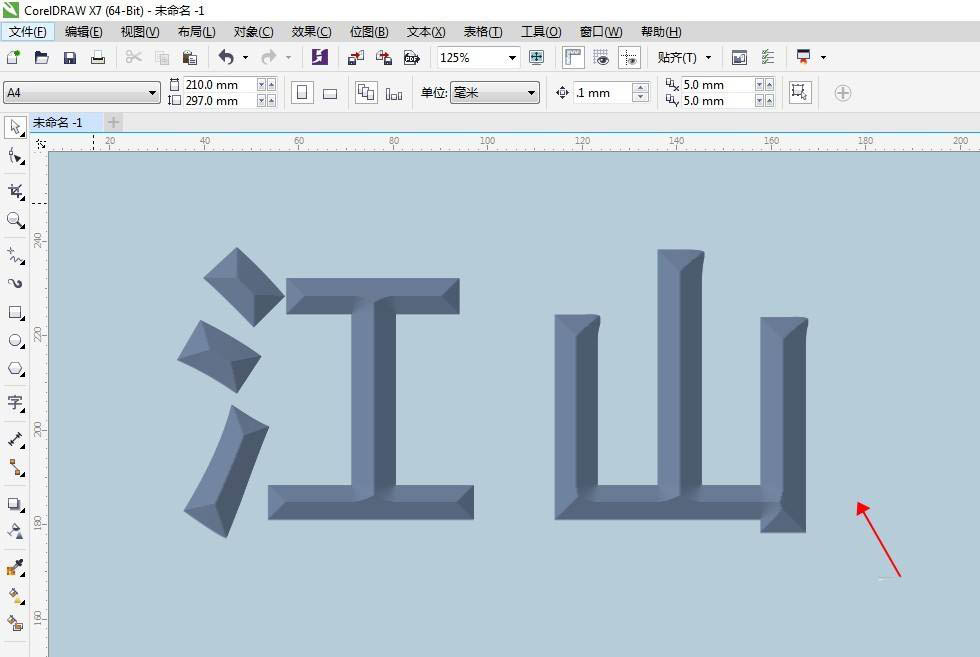The height and width of the screenshot is (657, 980).
Task: Open the 效果(C) menu
Action: pos(311,32)
